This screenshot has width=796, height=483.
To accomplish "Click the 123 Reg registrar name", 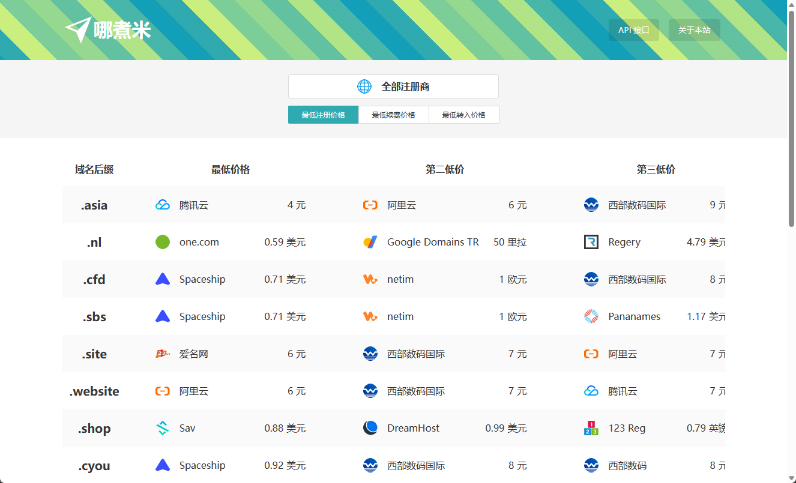I will [x=627, y=429].
